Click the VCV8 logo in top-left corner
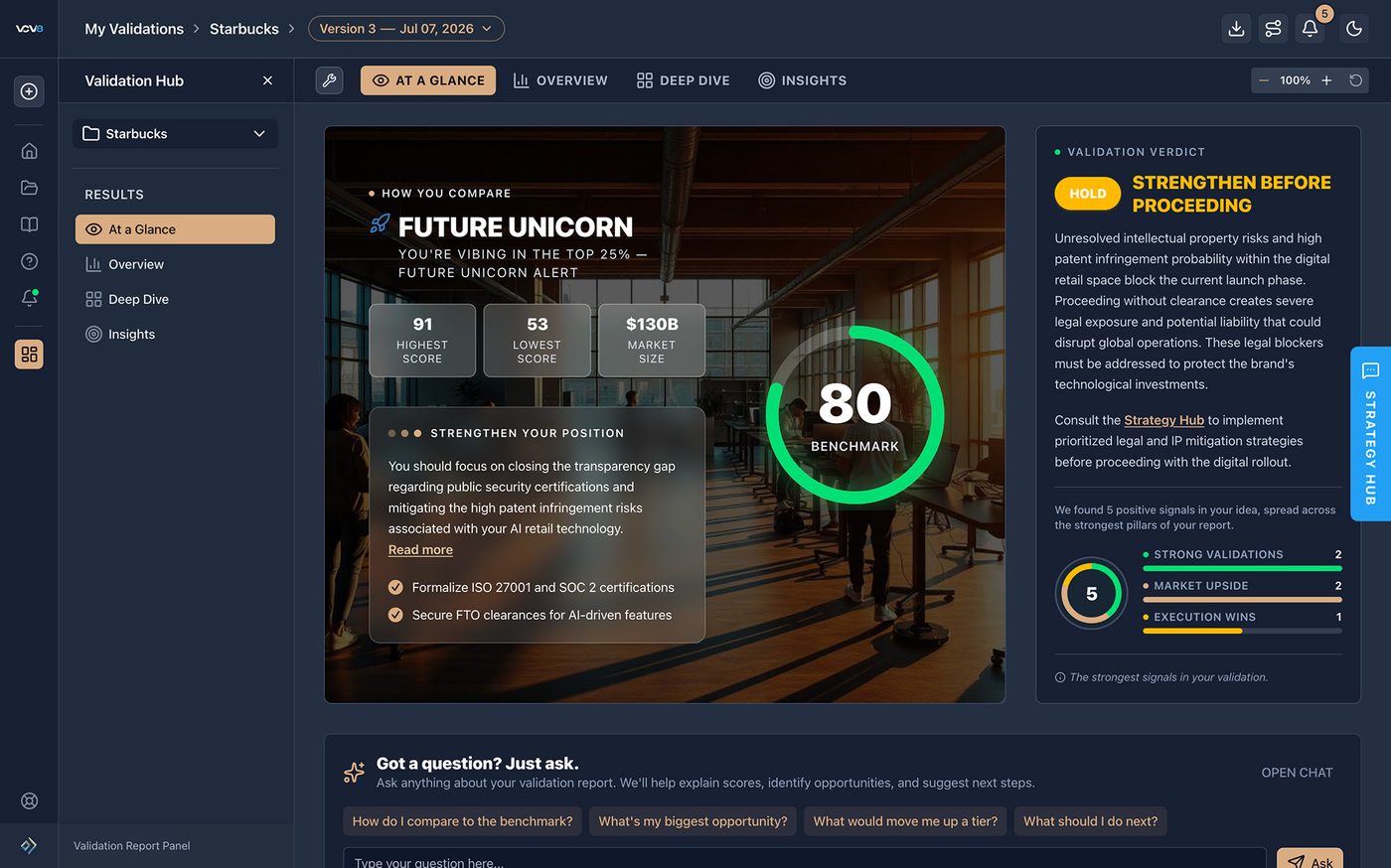1391x868 pixels. click(x=29, y=29)
